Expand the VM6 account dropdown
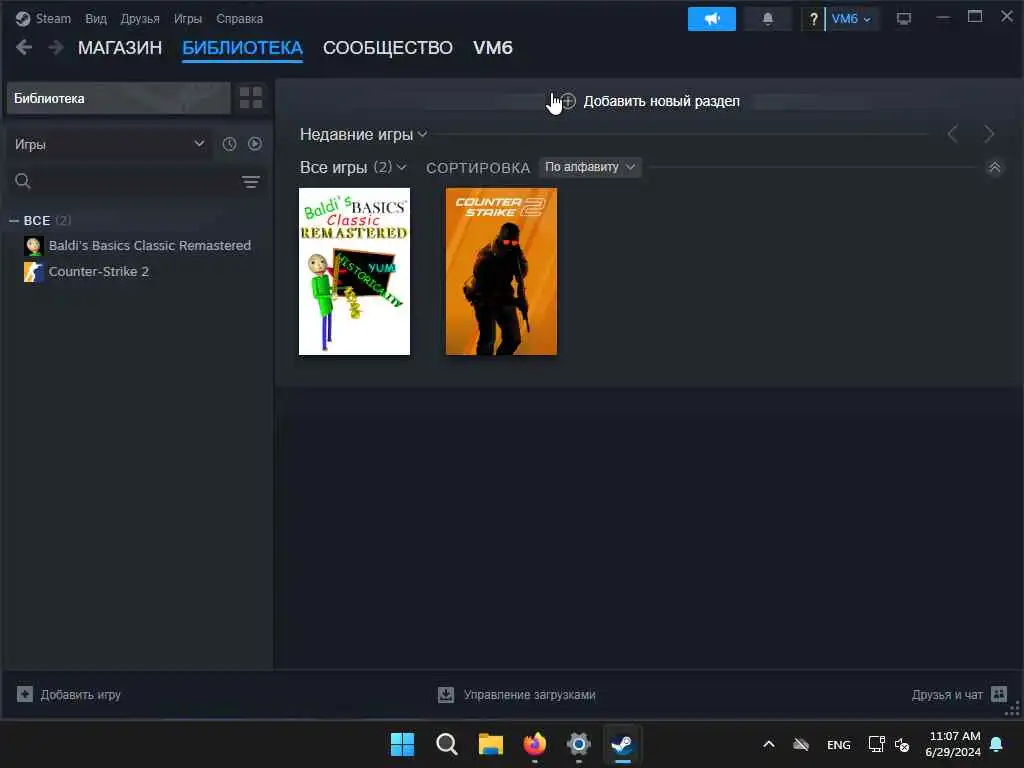Viewport: 1024px width, 768px height. (x=852, y=19)
